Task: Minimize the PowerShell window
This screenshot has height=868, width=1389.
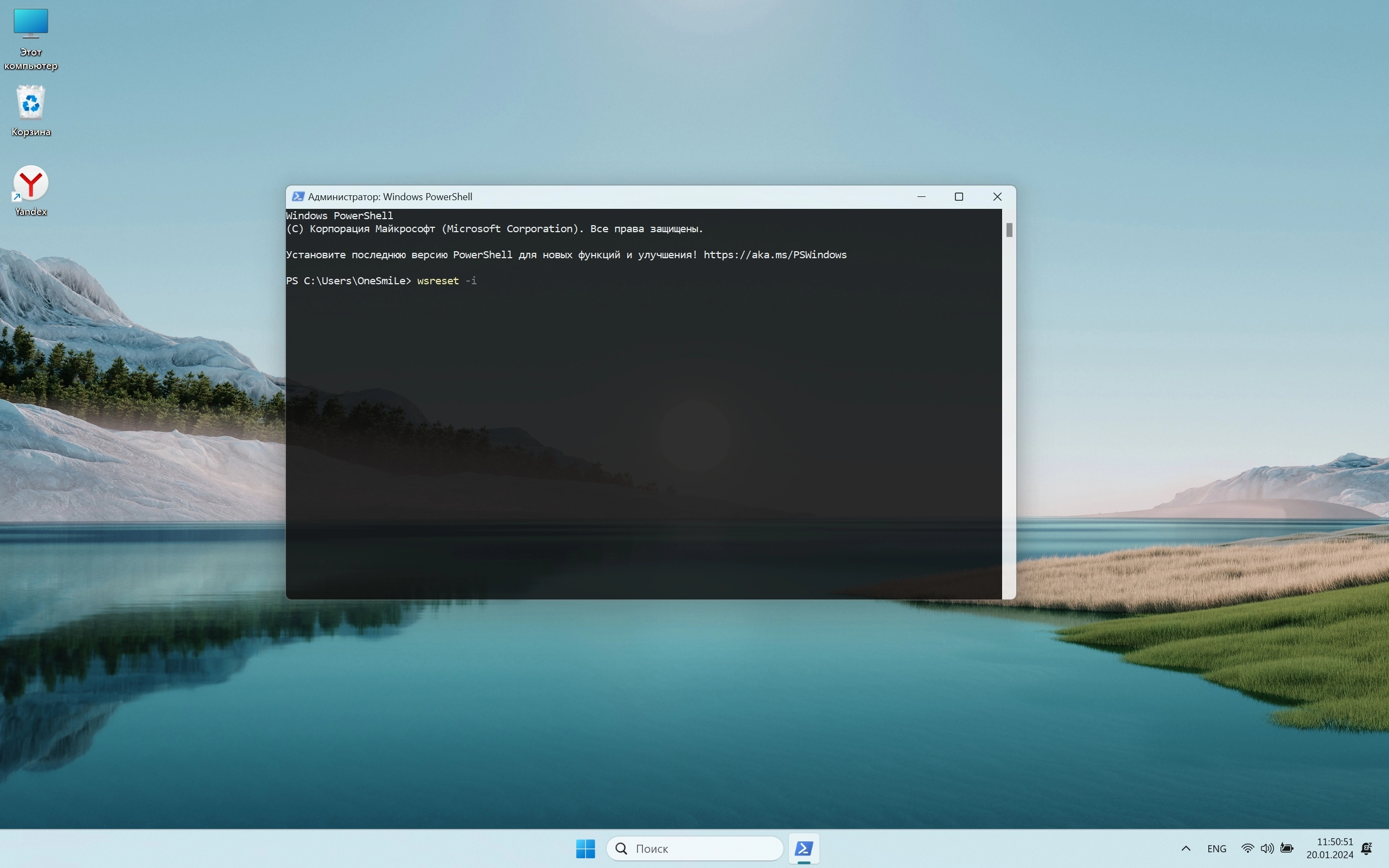Action: pyautogui.click(x=921, y=197)
